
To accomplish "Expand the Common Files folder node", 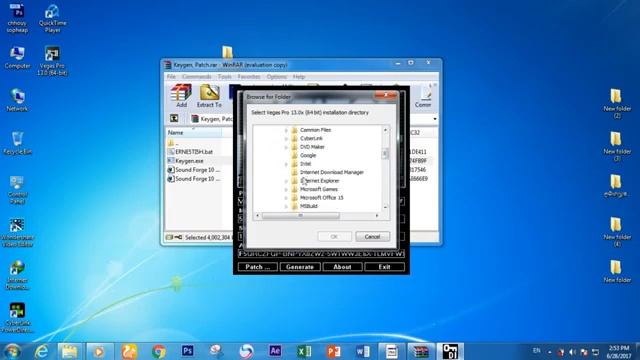I will coord(286,130).
